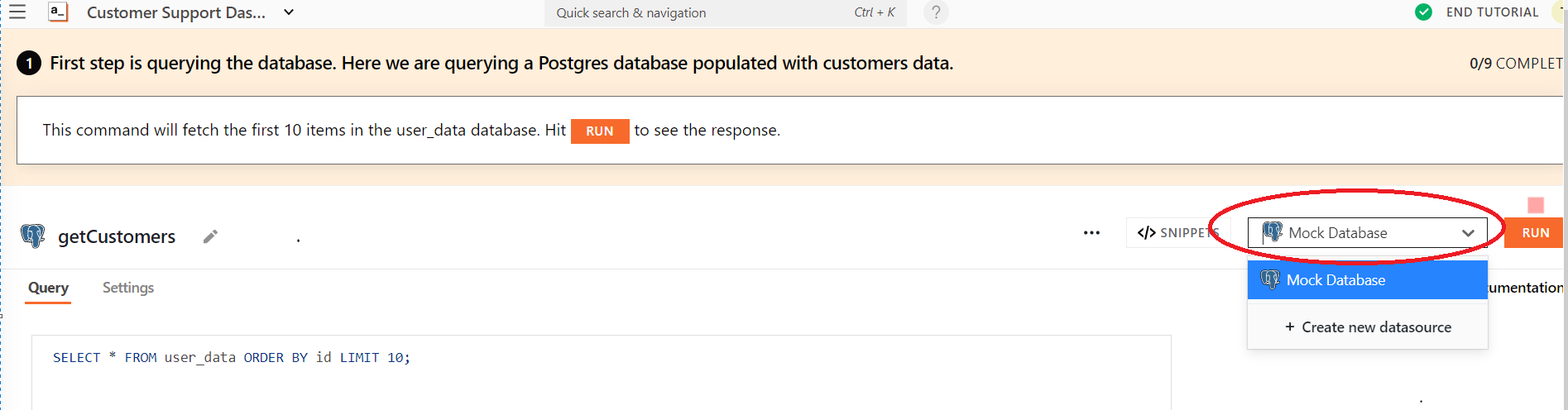
Task: Click the Postgres elephant icon beside getCustomers
Action: [33, 236]
